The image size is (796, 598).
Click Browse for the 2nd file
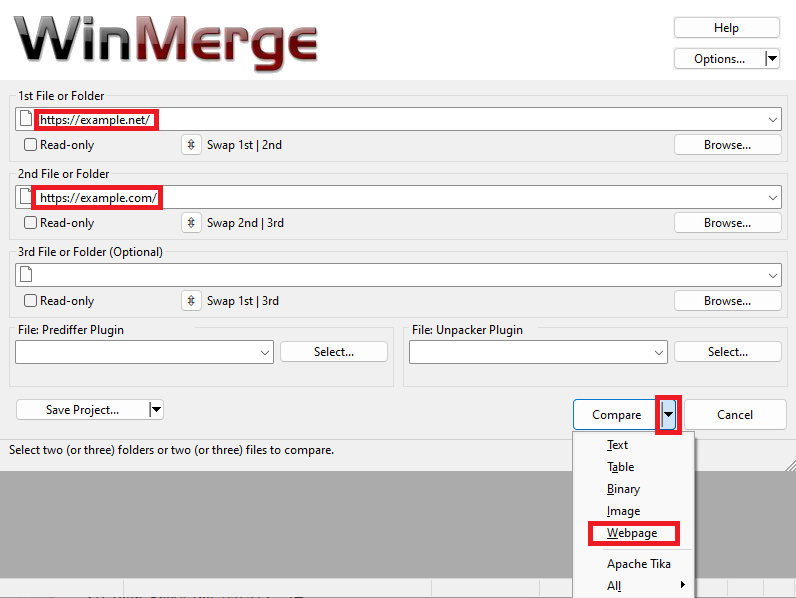727,223
